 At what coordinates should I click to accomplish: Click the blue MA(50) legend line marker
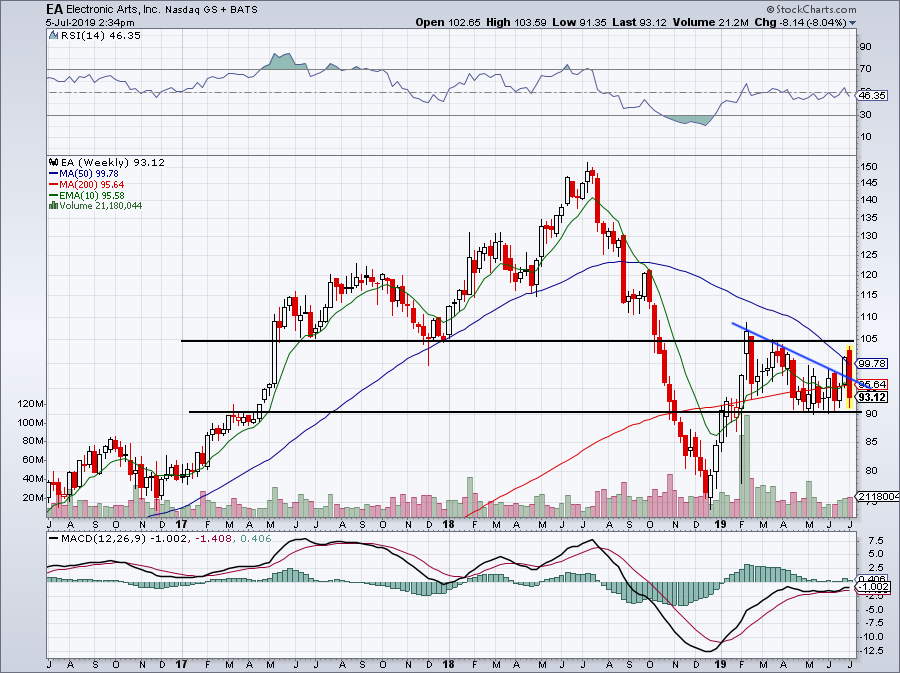[54, 173]
